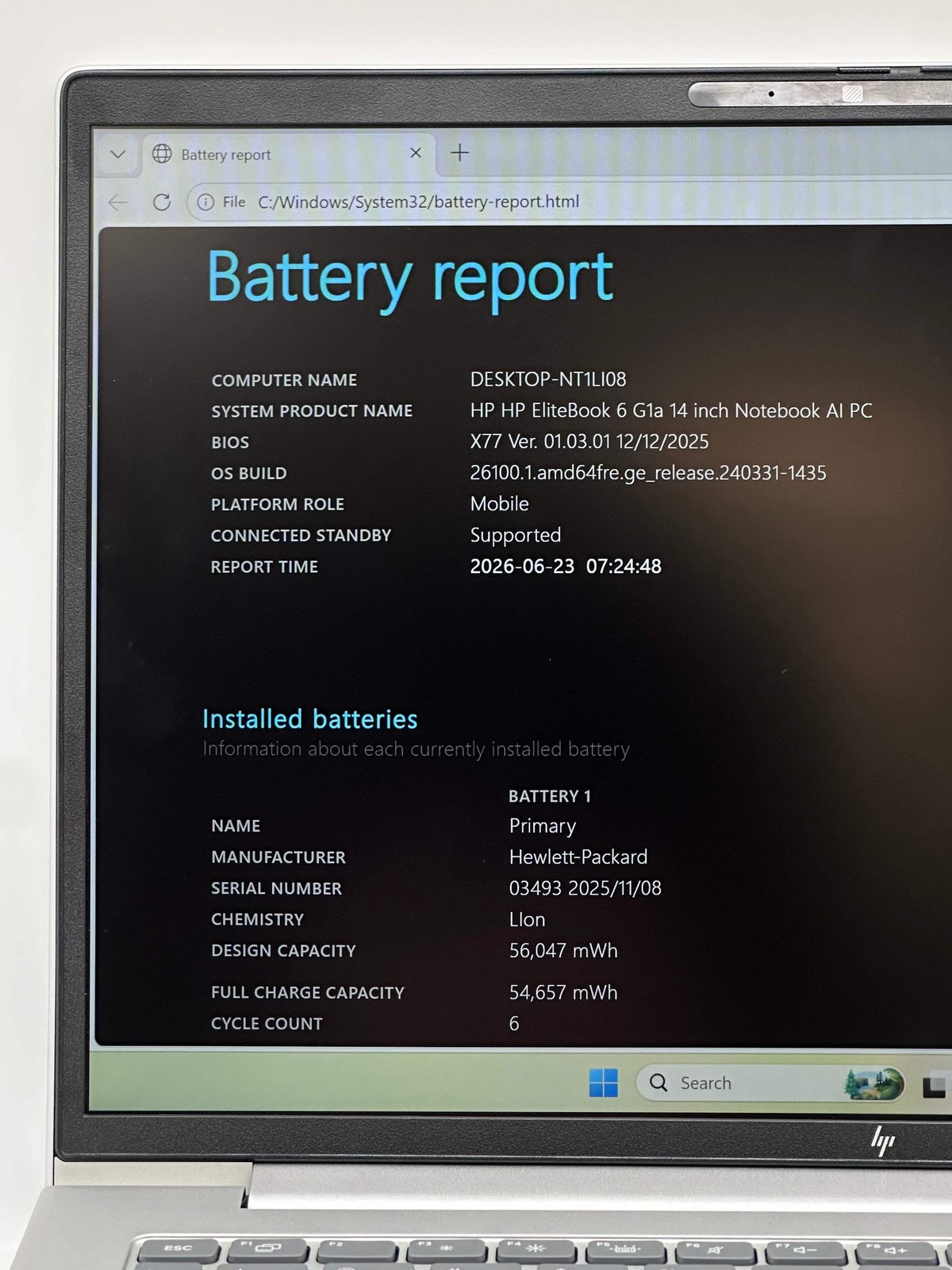Select the serial number 03493 2025/11/08
952x1270 pixels.
click(585, 888)
